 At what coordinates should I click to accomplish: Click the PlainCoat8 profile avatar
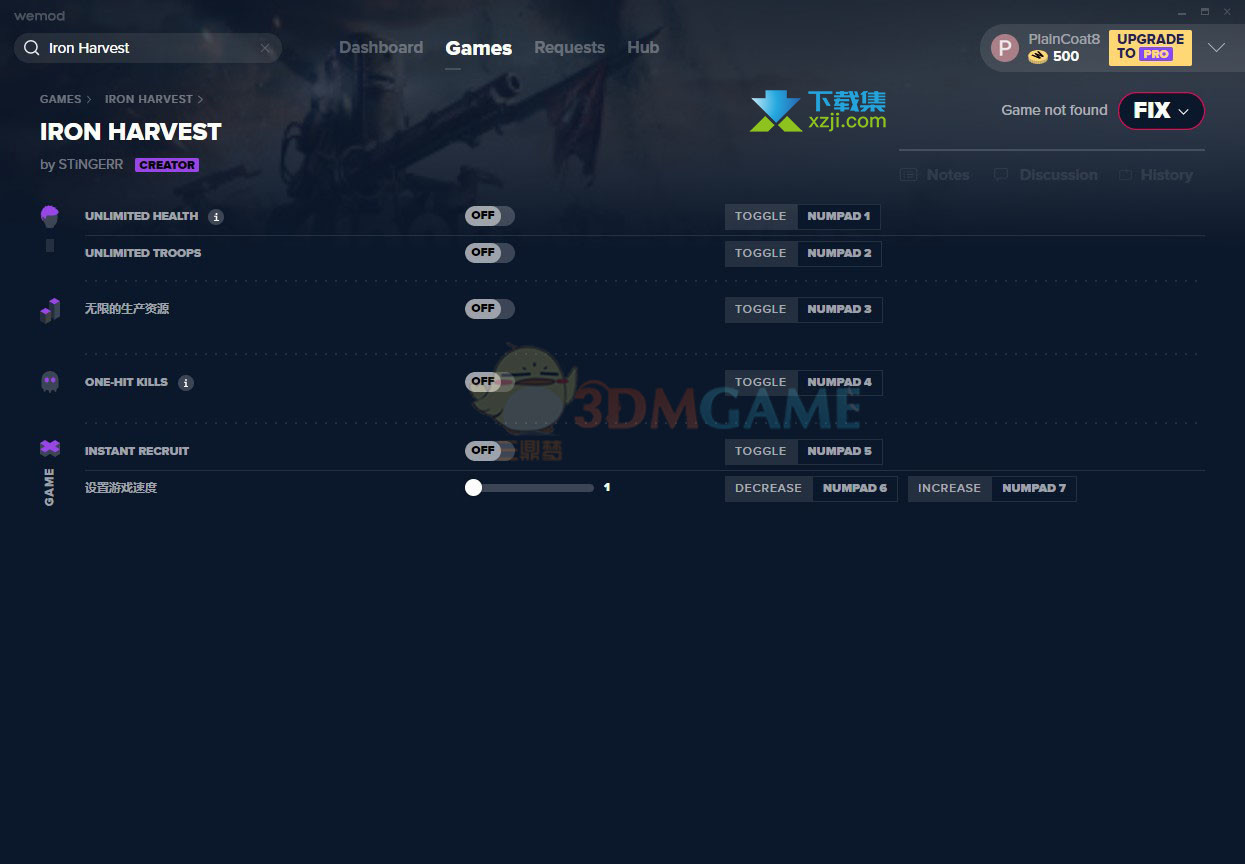pos(1004,47)
